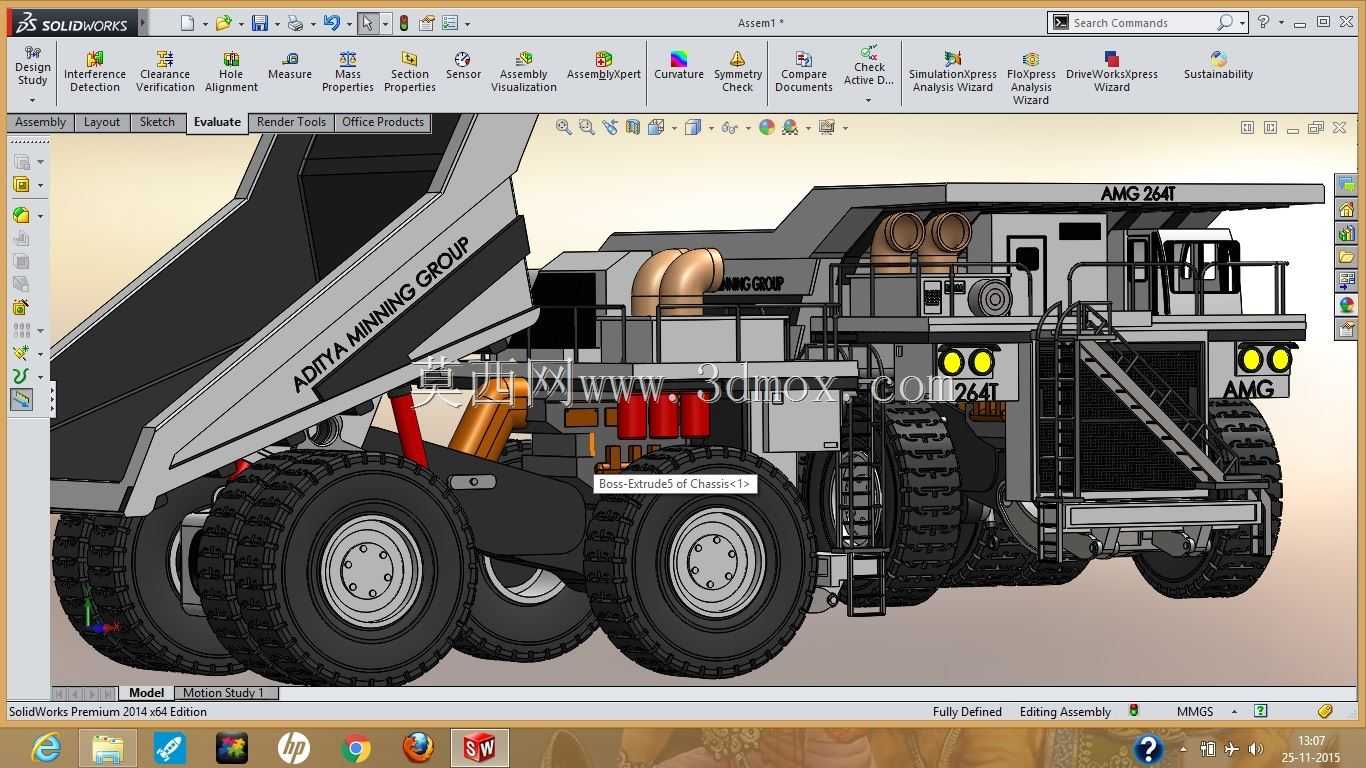The image size is (1366, 768).
Task: Create a new document
Action: point(188,23)
